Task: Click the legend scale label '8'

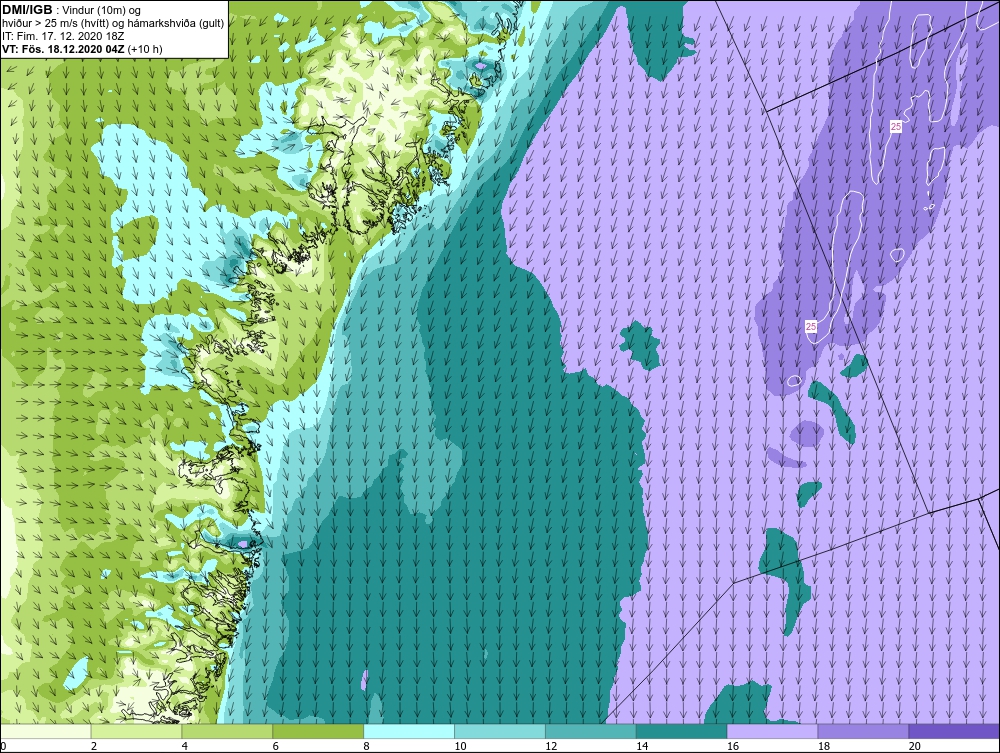Action: point(366,746)
